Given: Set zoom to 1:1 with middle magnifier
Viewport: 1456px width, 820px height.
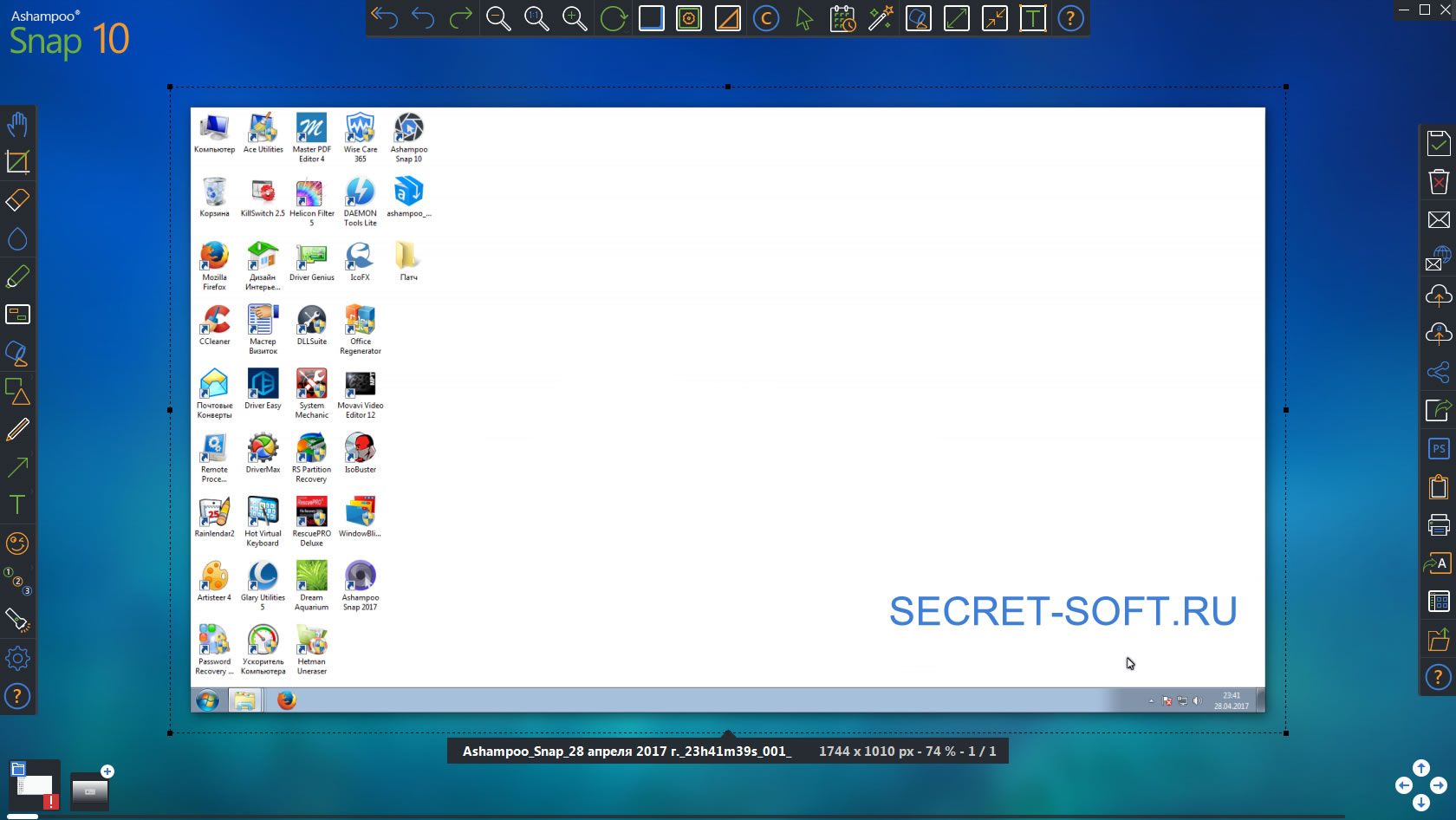Looking at the screenshot, I should [x=536, y=18].
